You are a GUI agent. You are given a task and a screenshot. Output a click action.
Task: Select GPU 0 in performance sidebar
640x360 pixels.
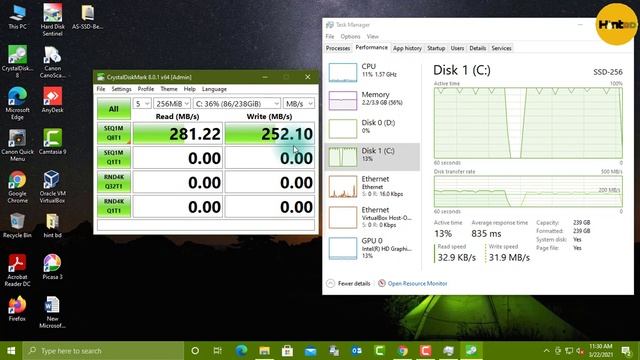tap(372, 248)
